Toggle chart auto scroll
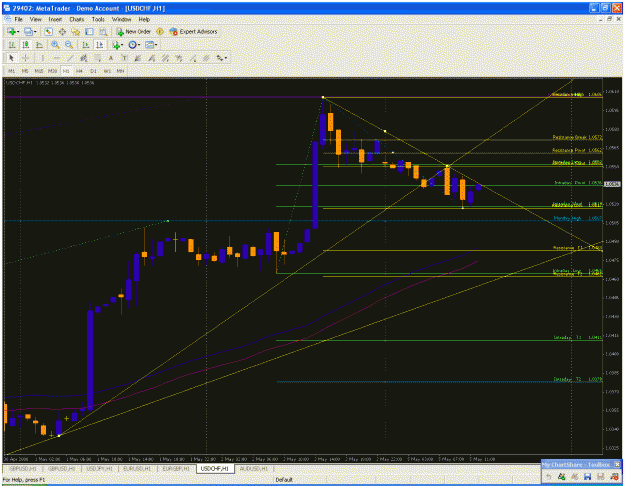Viewport: 625px width, 486px height. coord(86,45)
